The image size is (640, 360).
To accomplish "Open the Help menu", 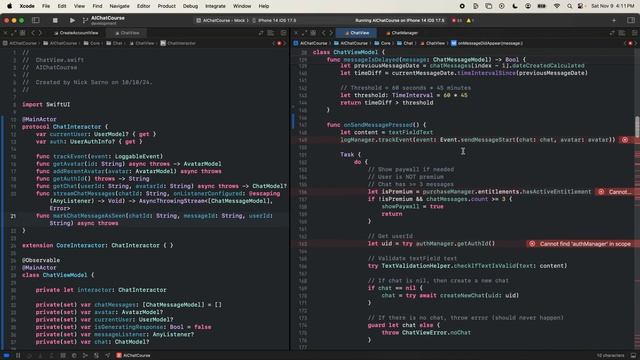I will click(264, 6).
